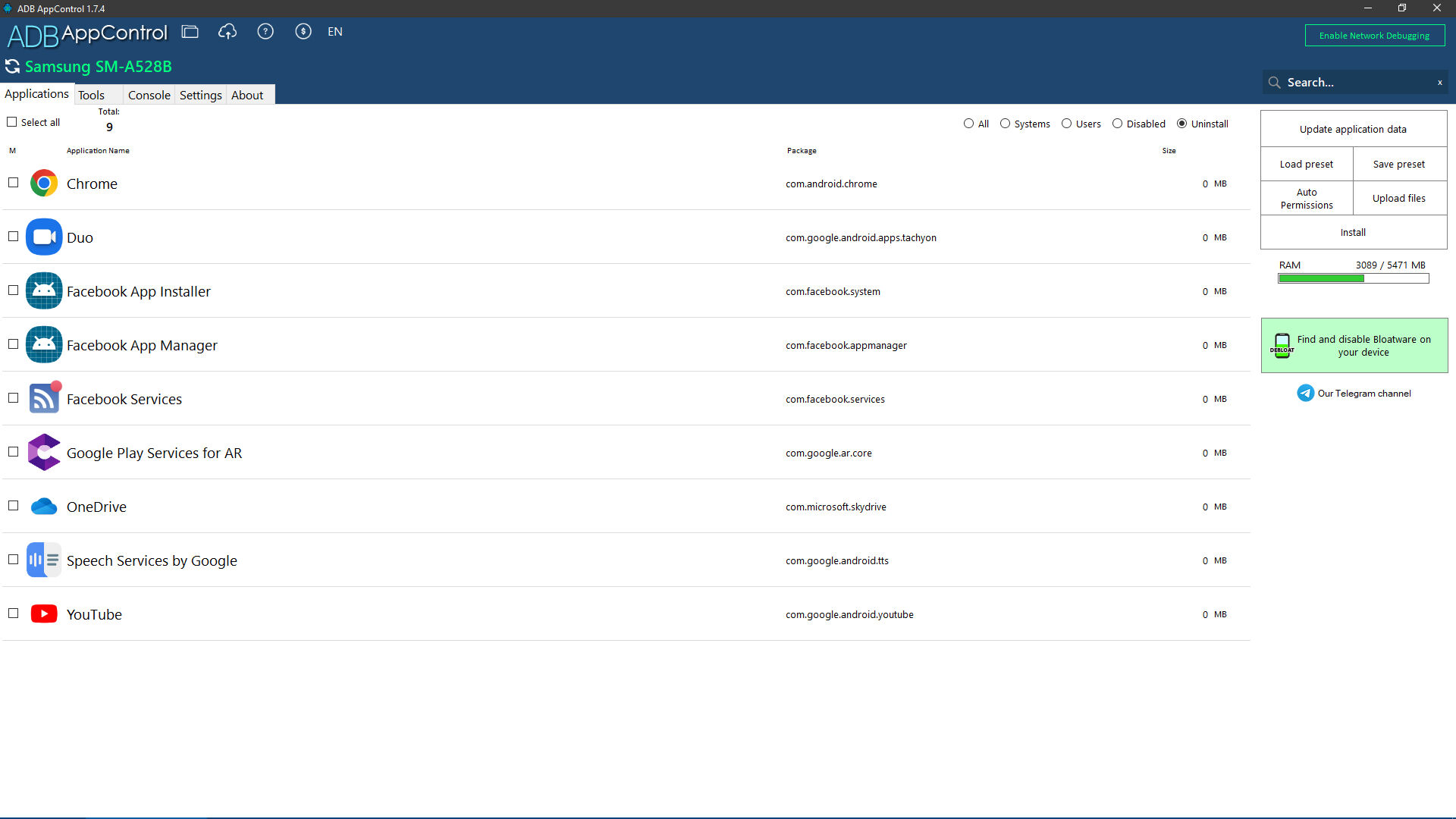Click the Telegram channel icon

coord(1305,393)
